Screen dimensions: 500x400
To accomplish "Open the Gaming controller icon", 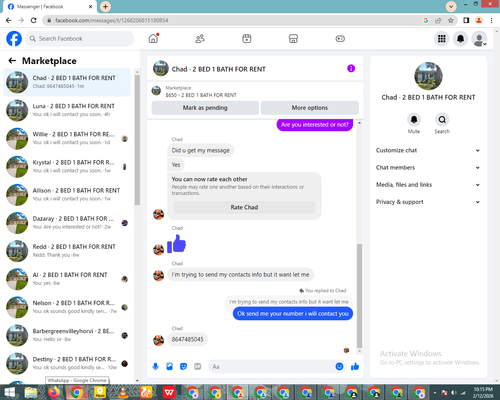I will click(340, 39).
